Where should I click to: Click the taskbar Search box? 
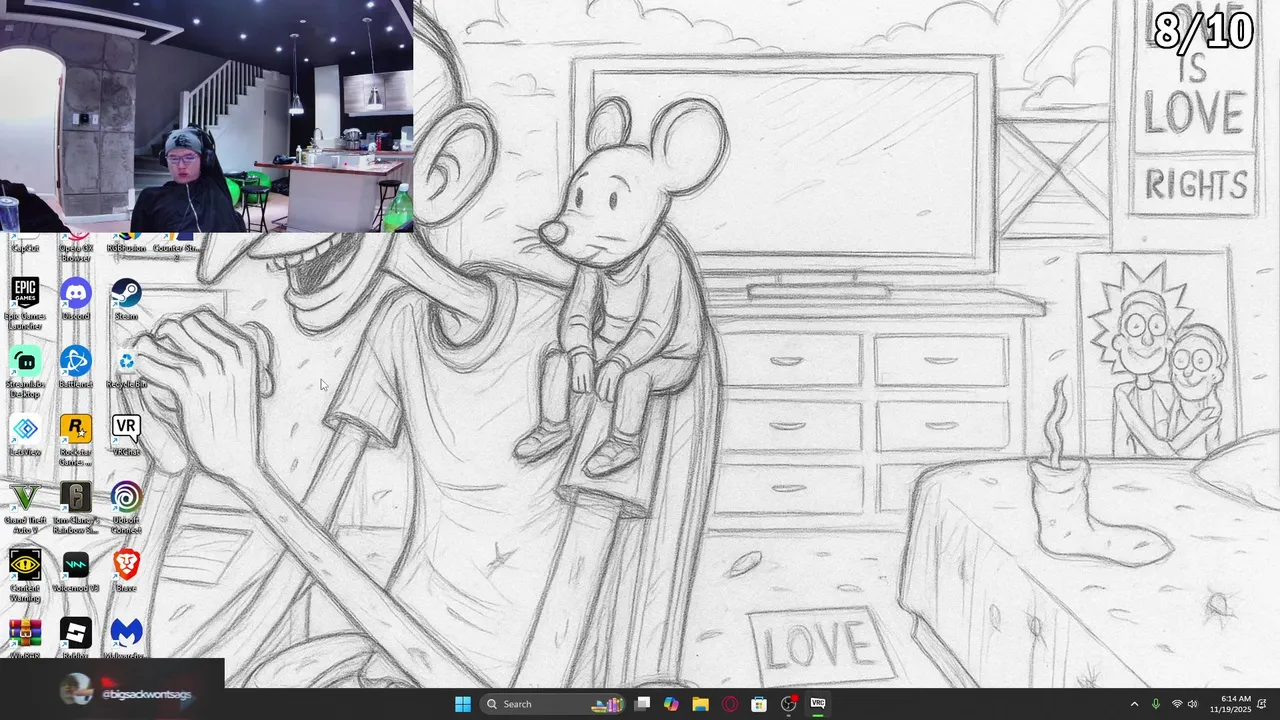click(555, 704)
